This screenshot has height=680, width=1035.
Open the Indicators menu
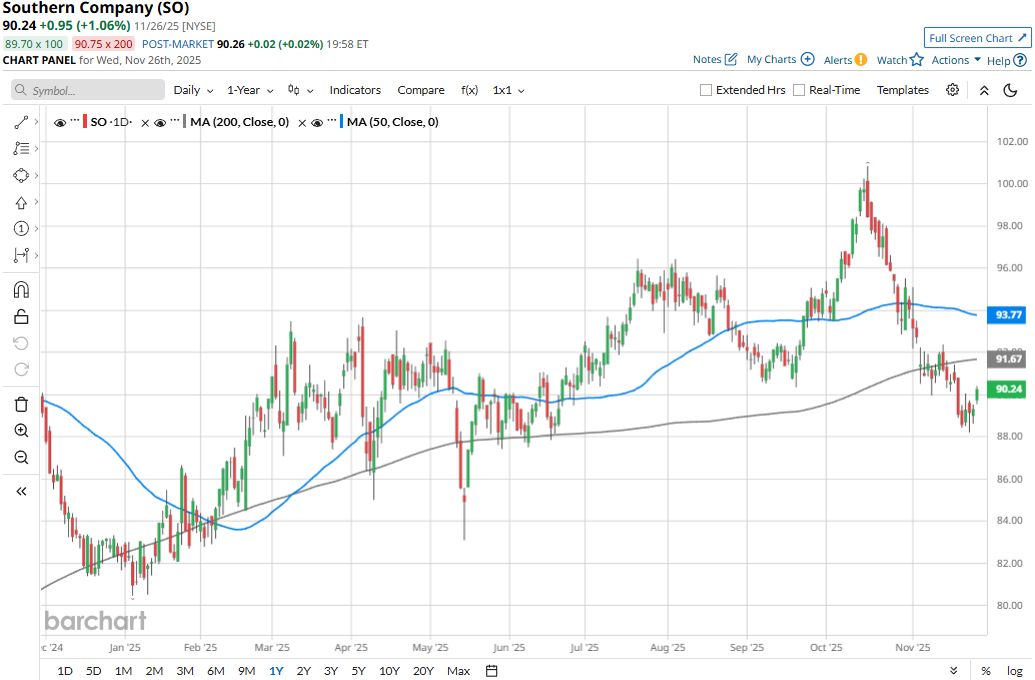coord(355,90)
